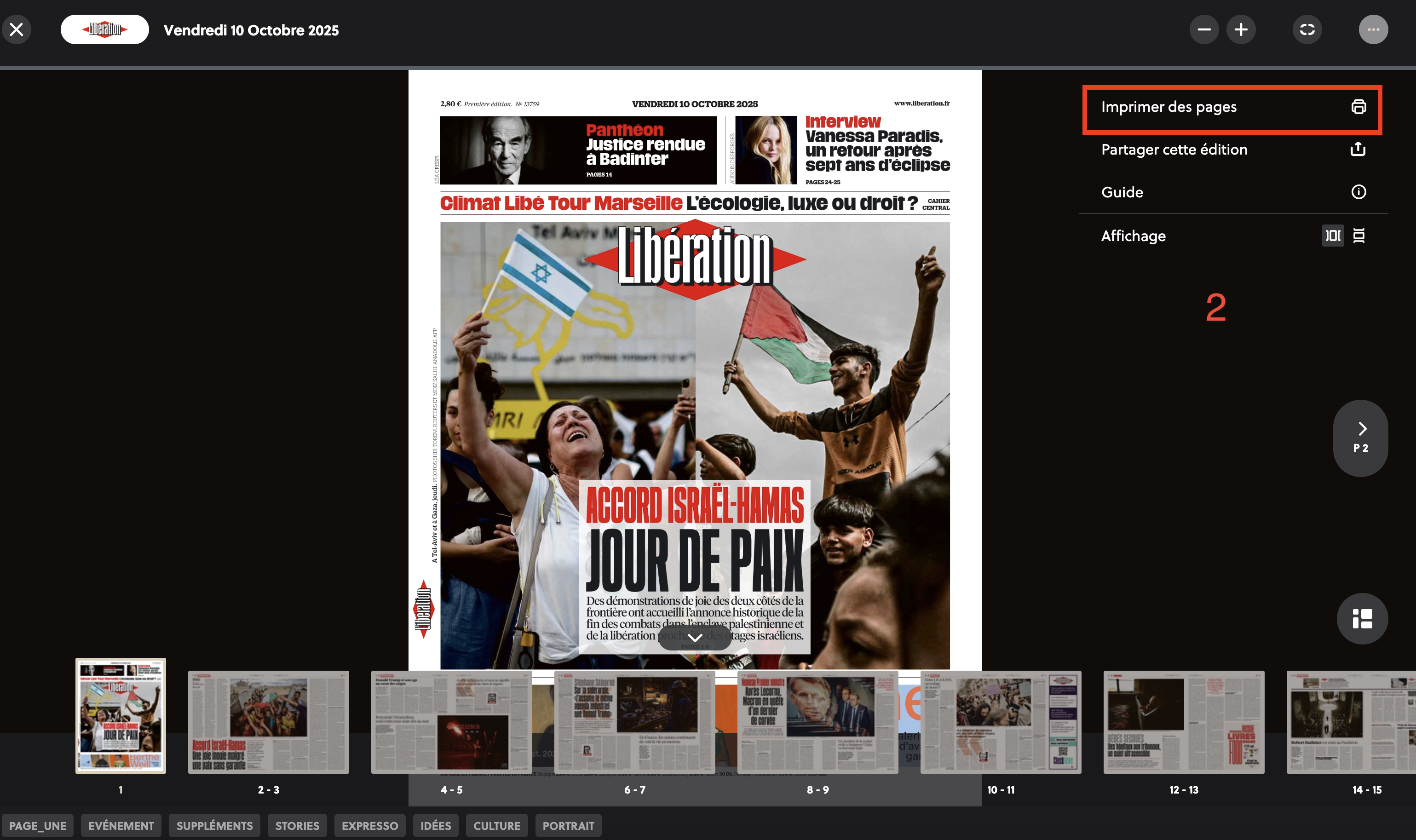Jump to EVÉNEMENT section
The height and width of the screenshot is (840, 1416).
[121, 825]
